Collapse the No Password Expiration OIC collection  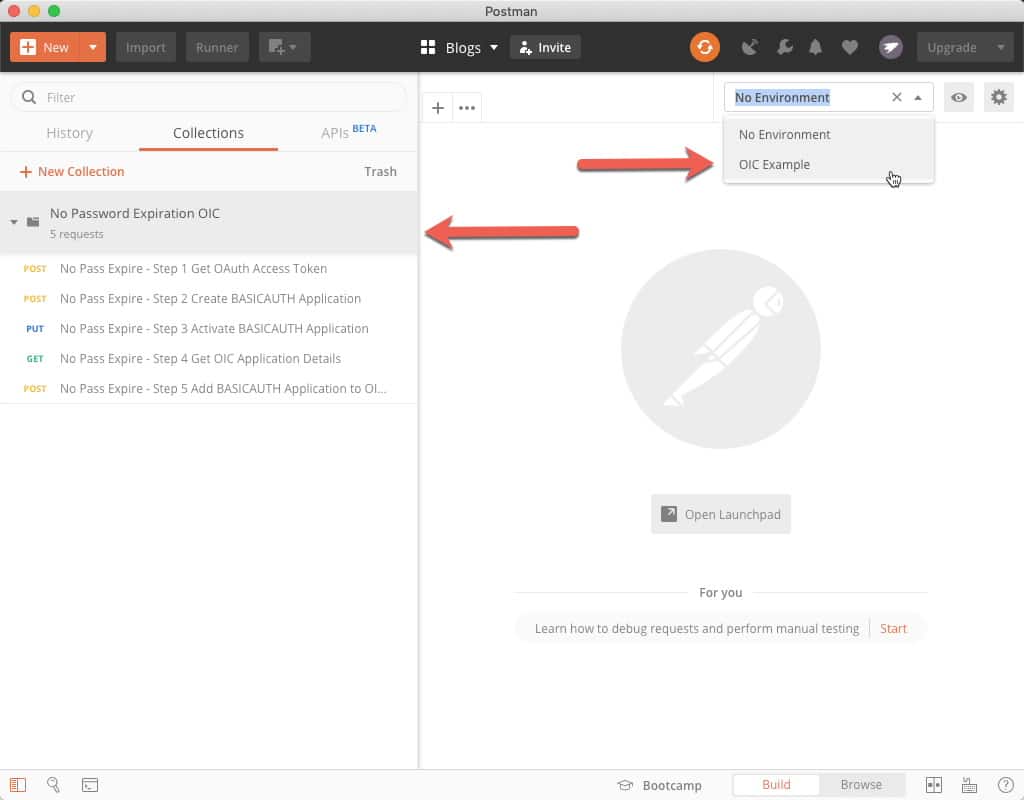pyautogui.click(x=14, y=213)
